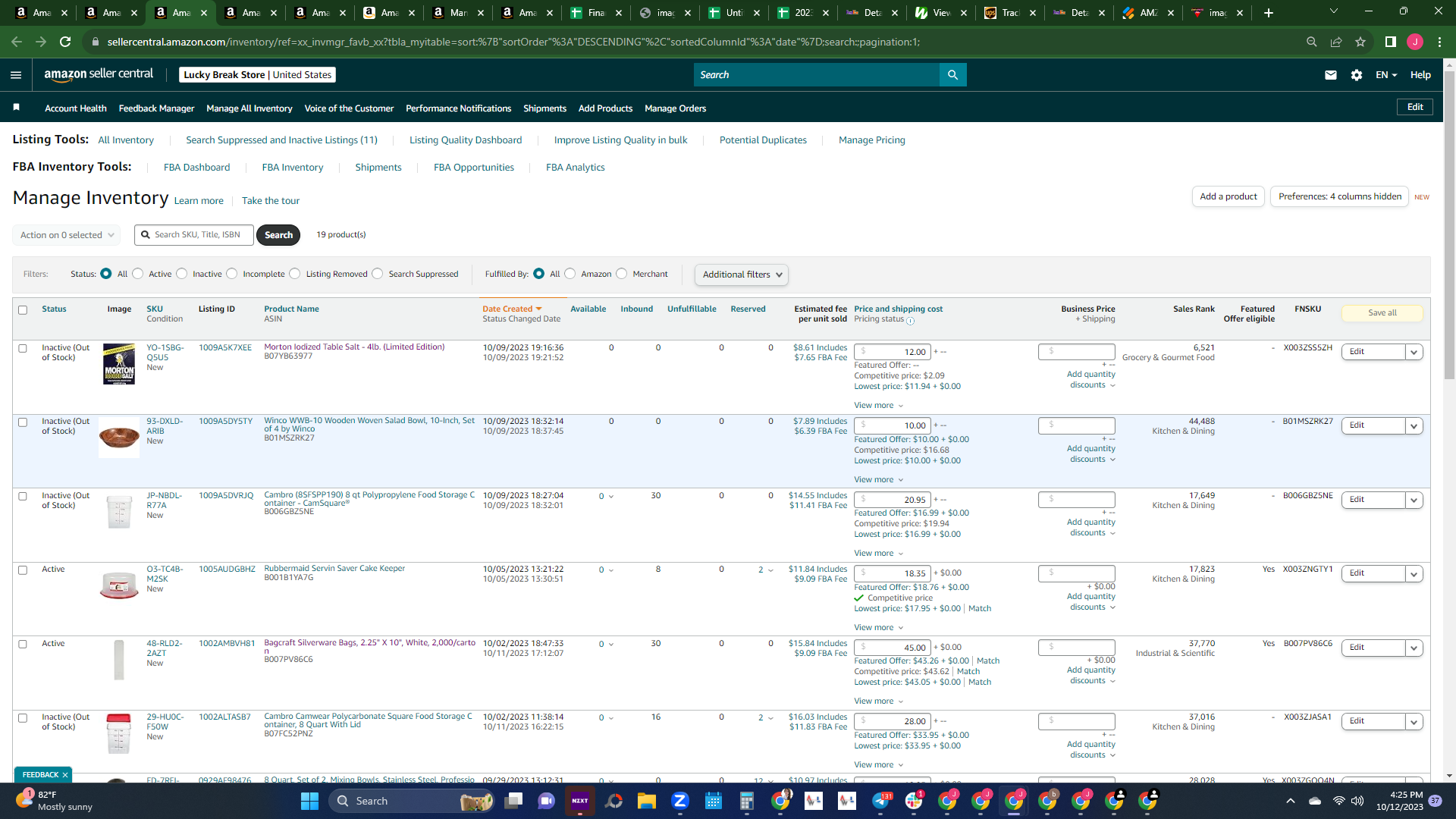Click the bookmark icon in navigation bar

pos(16,108)
